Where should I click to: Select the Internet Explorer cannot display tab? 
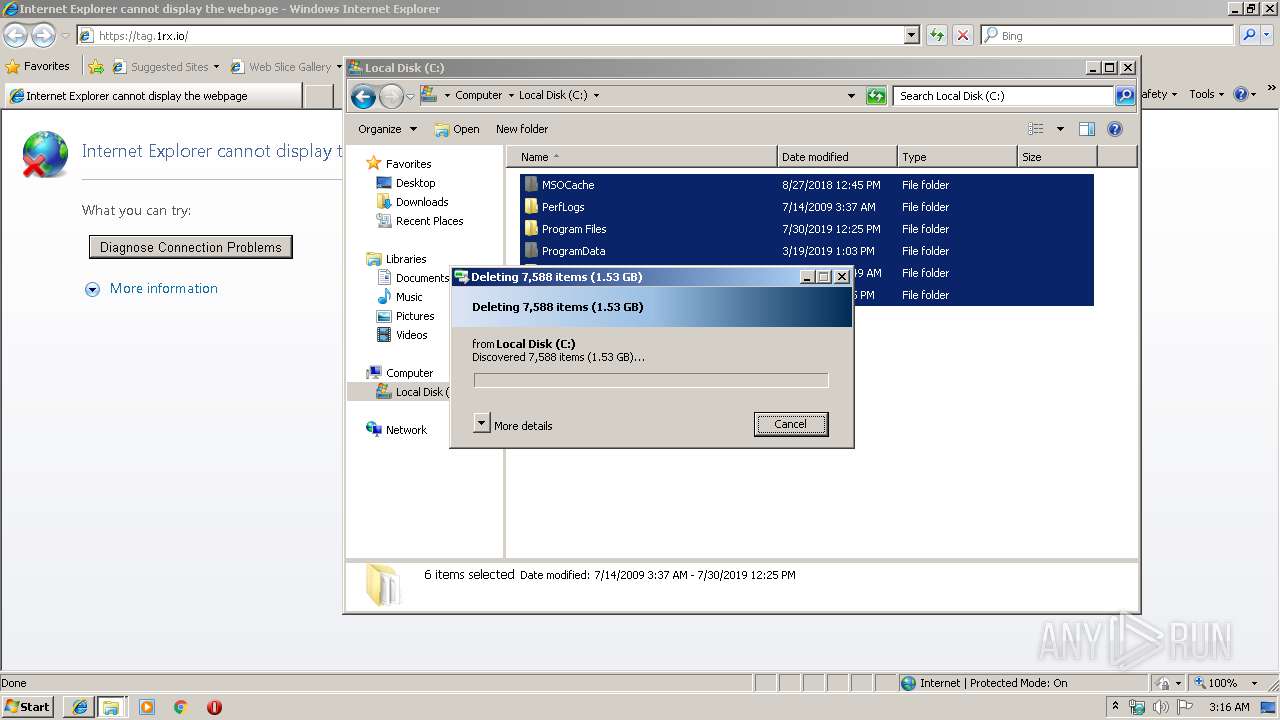coord(153,96)
